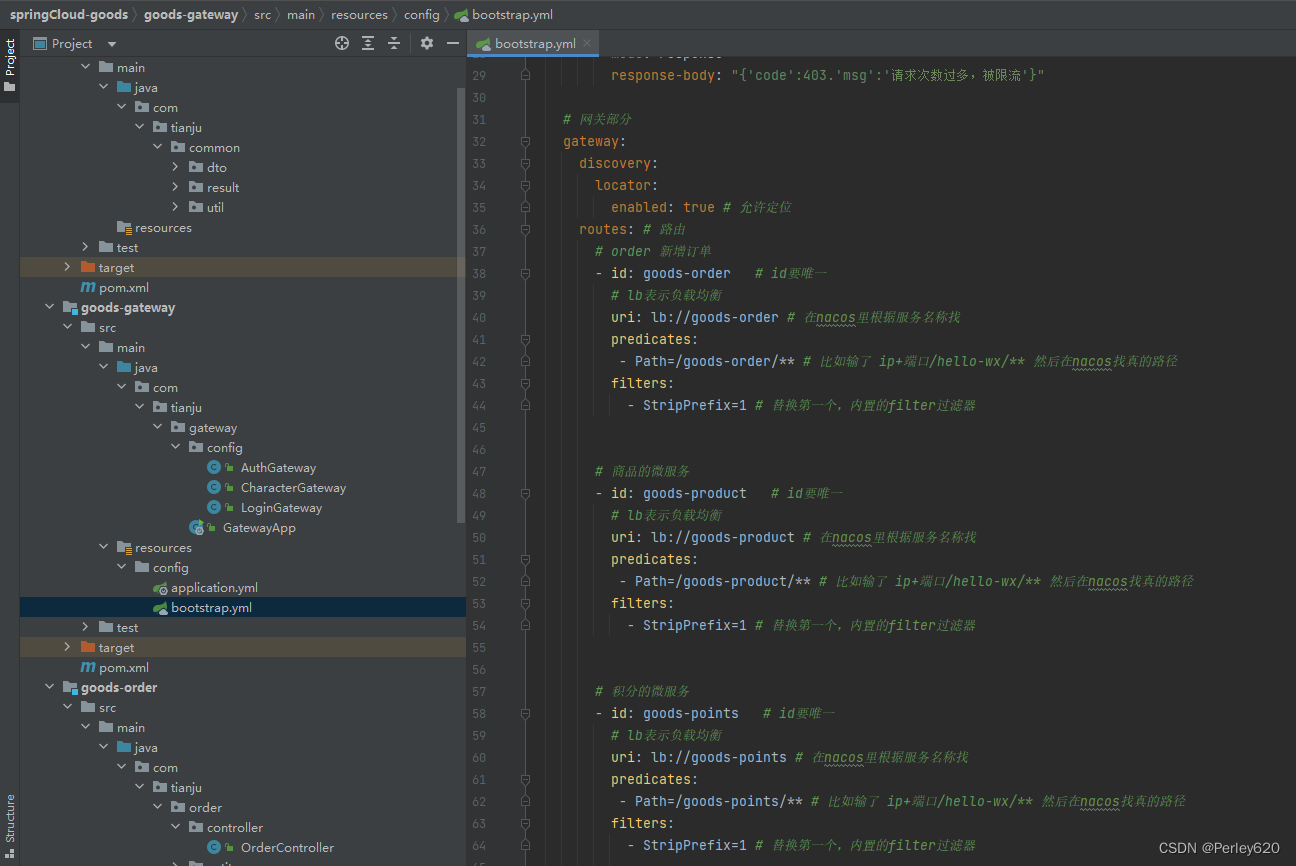Click the Select Opened File crosshair icon

tap(342, 43)
